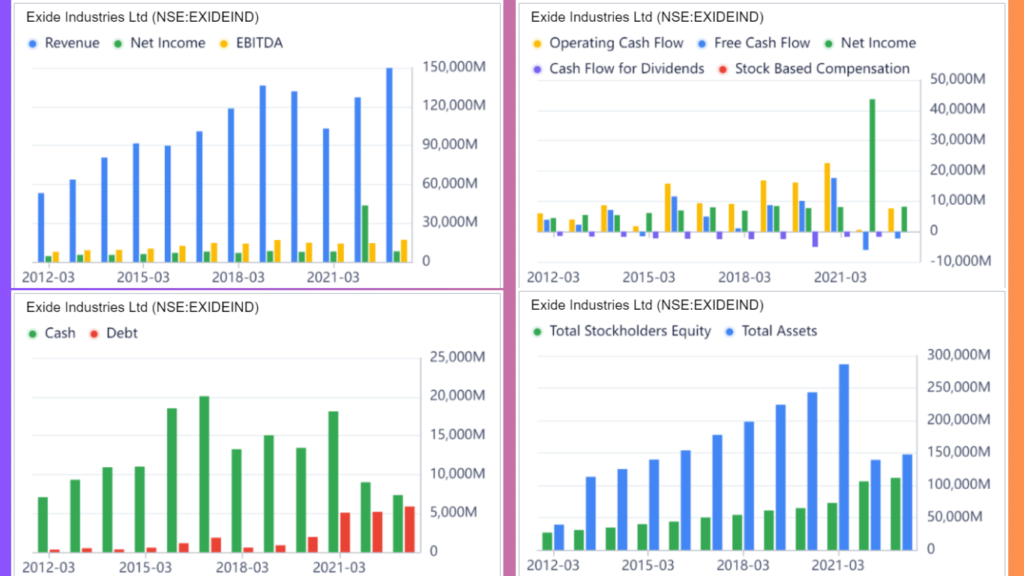The height and width of the screenshot is (576, 1024).
Task: Click the 5,000M axis label
Action: [x=453, y=512]
